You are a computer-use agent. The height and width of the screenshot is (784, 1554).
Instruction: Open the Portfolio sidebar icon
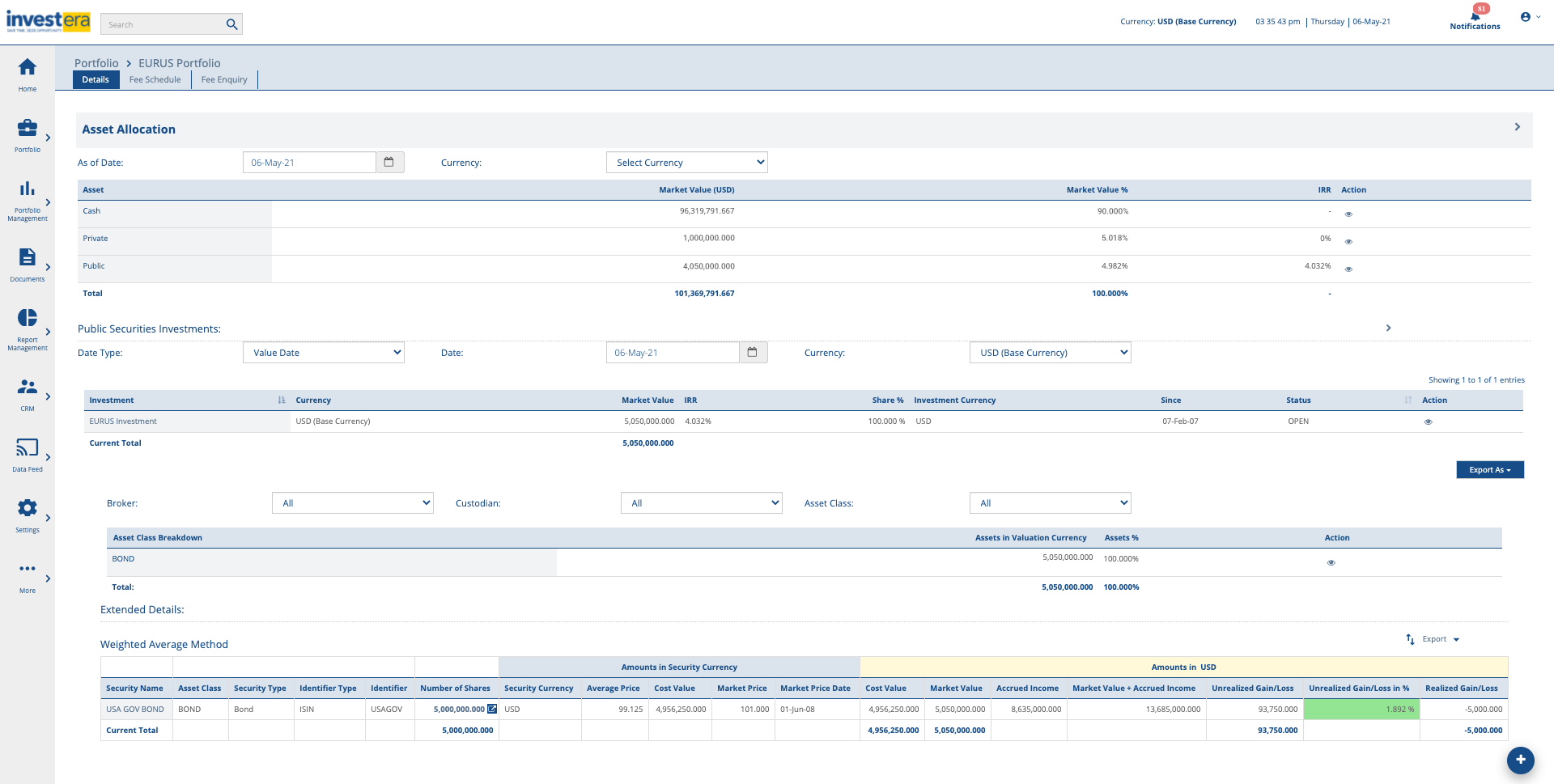(27, 129)
